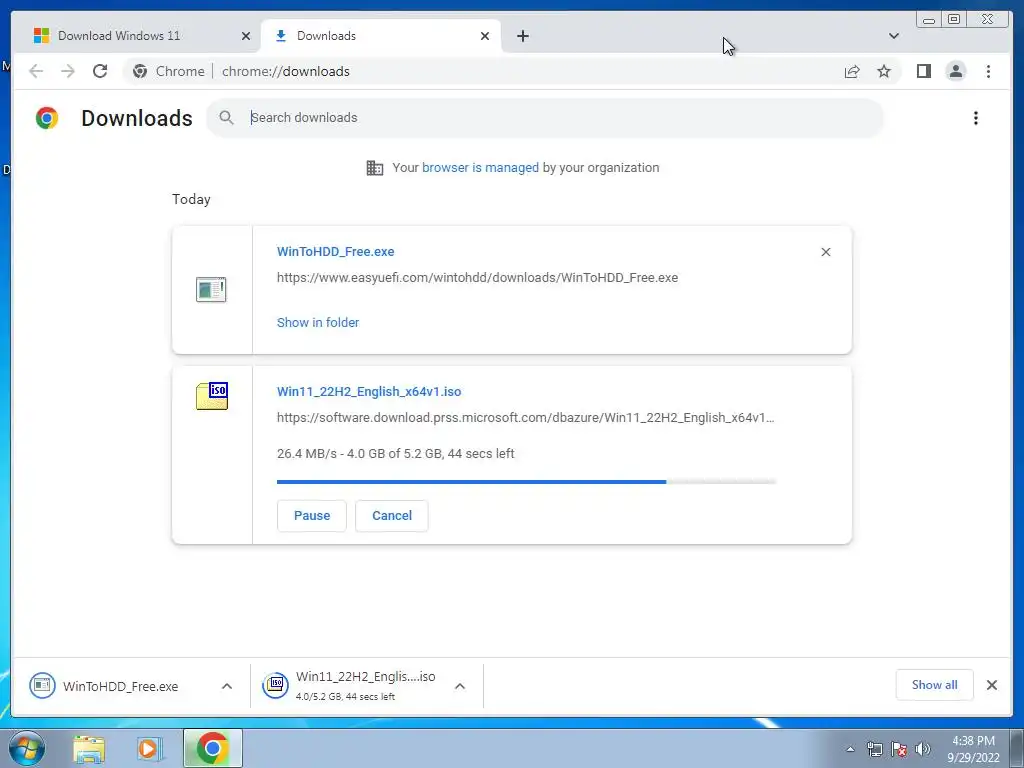Click the browser forward arrow
Screen dimensions: 1024x768
pyautogui.click(x=68, y=71)
